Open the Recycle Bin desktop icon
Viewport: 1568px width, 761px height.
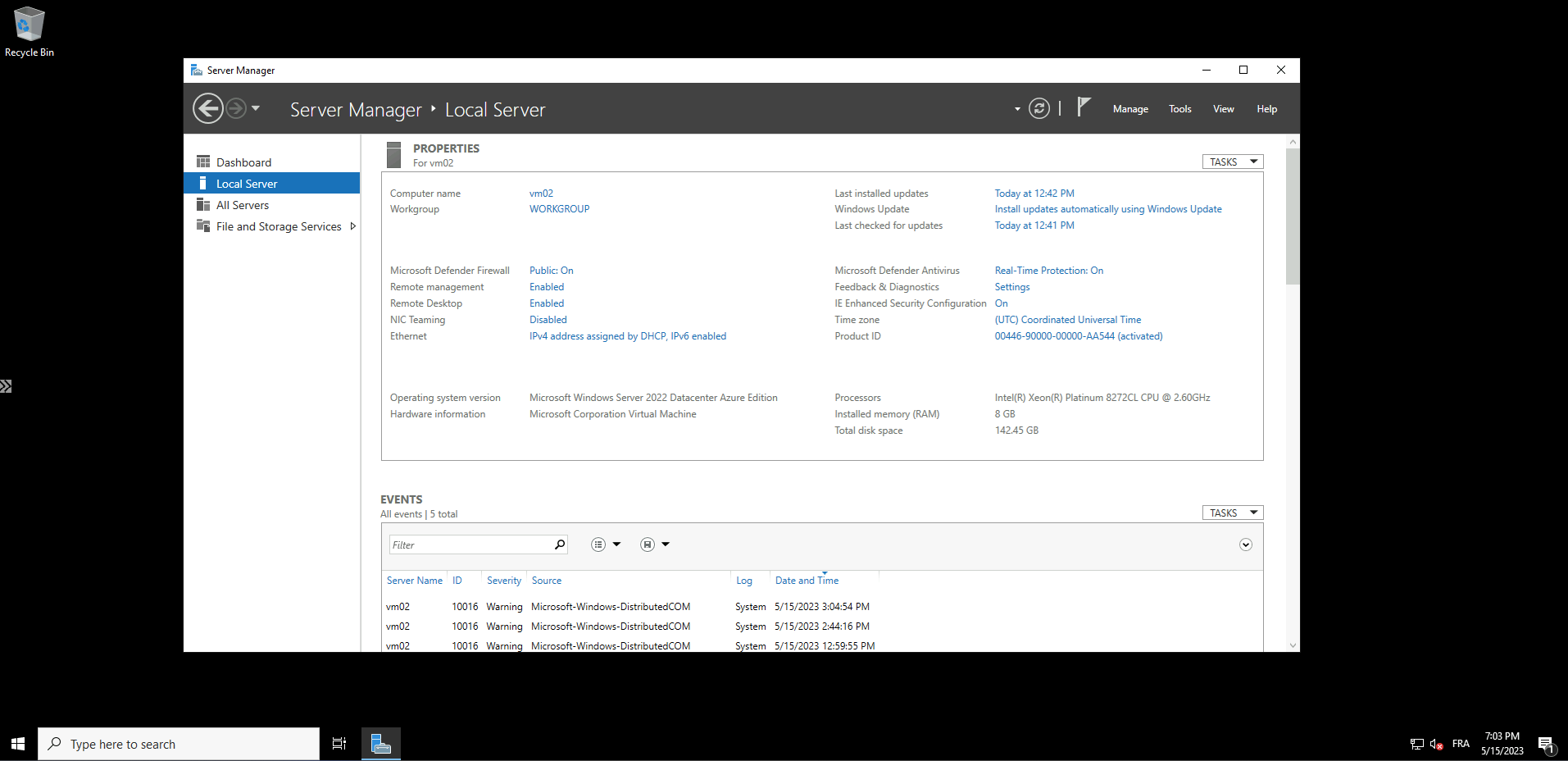coord(30,32)
